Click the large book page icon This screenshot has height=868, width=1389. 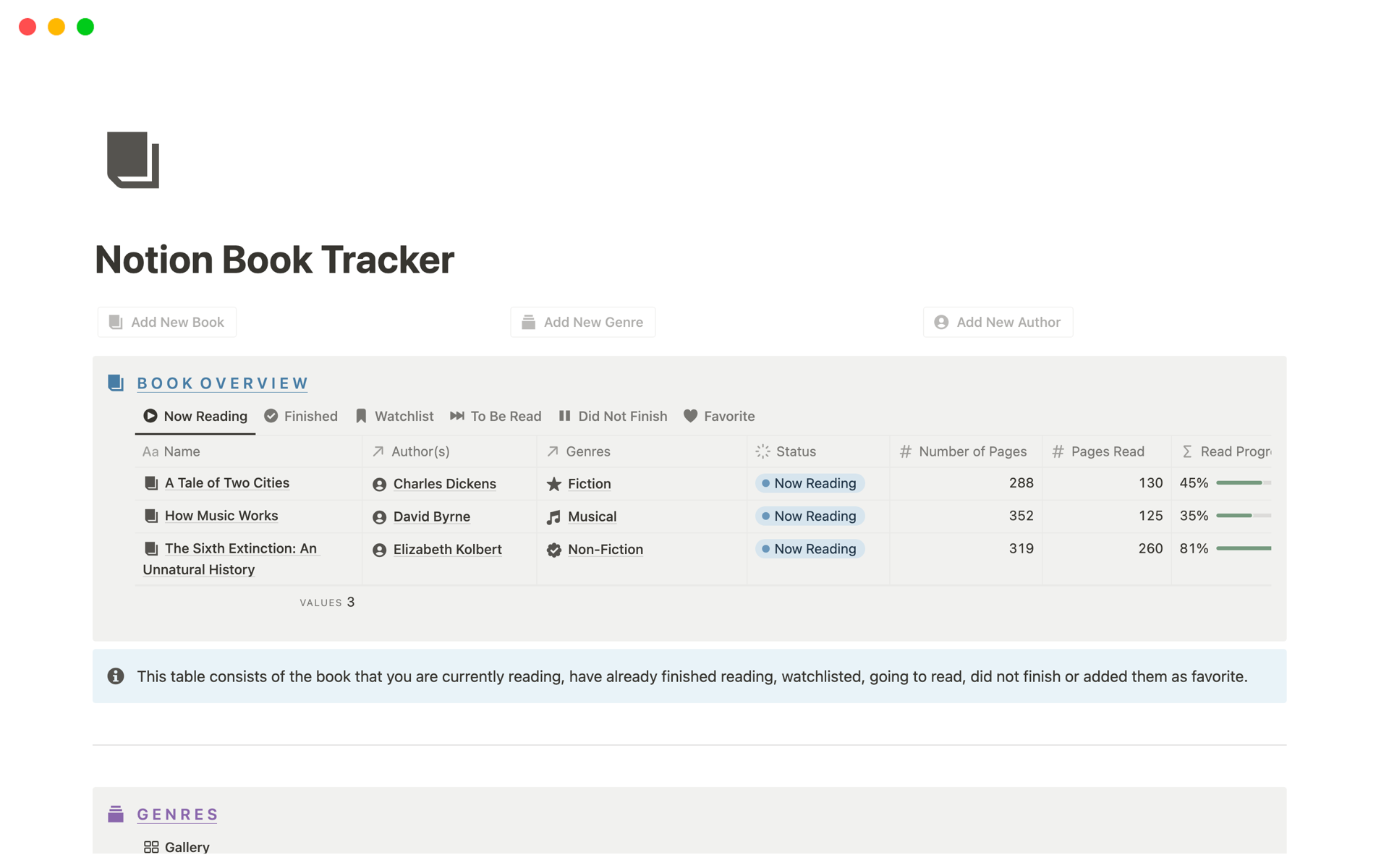click(x=133, y=160)
